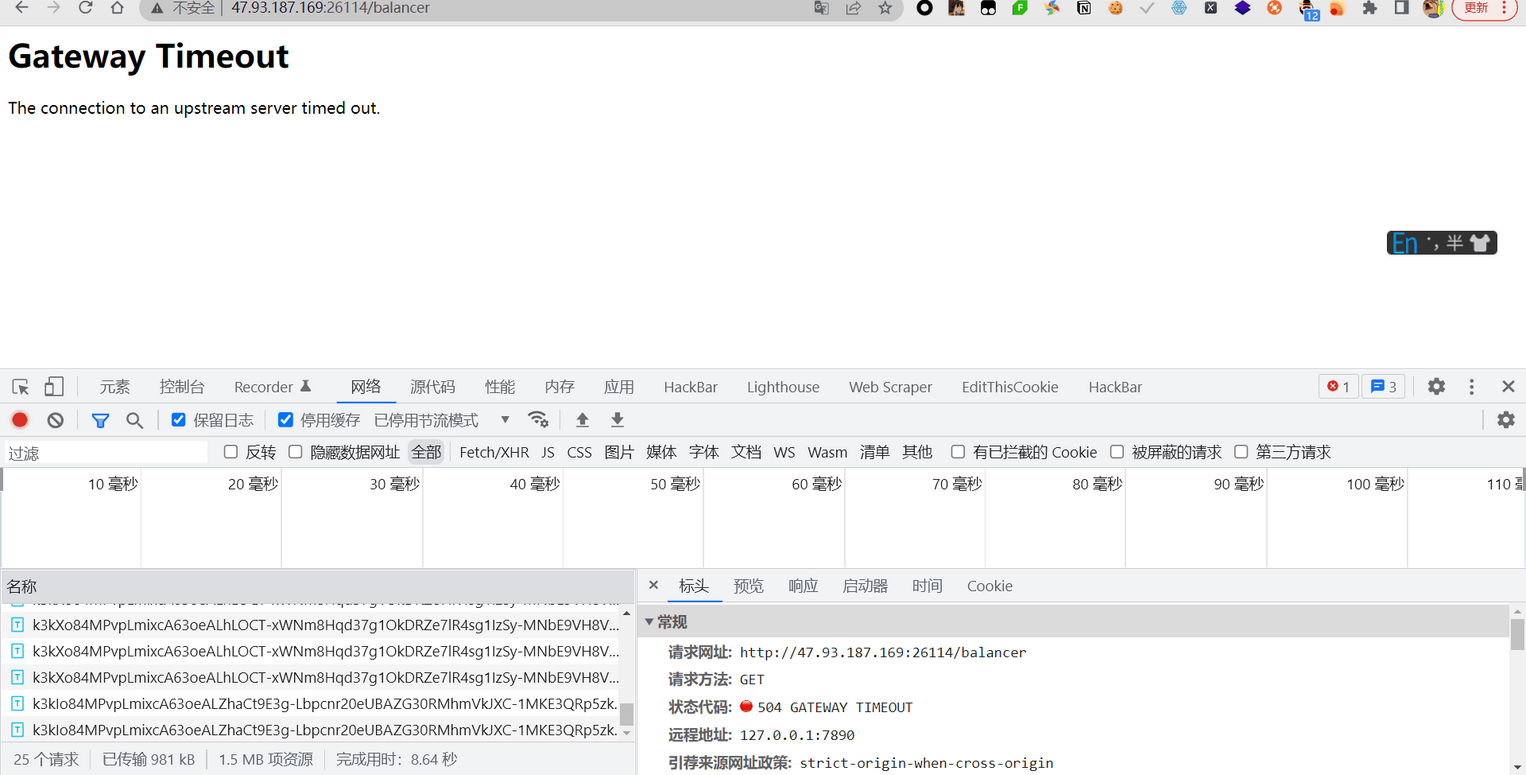Open the network request filter funnel
1526x775 pixels.
[100, 420]
